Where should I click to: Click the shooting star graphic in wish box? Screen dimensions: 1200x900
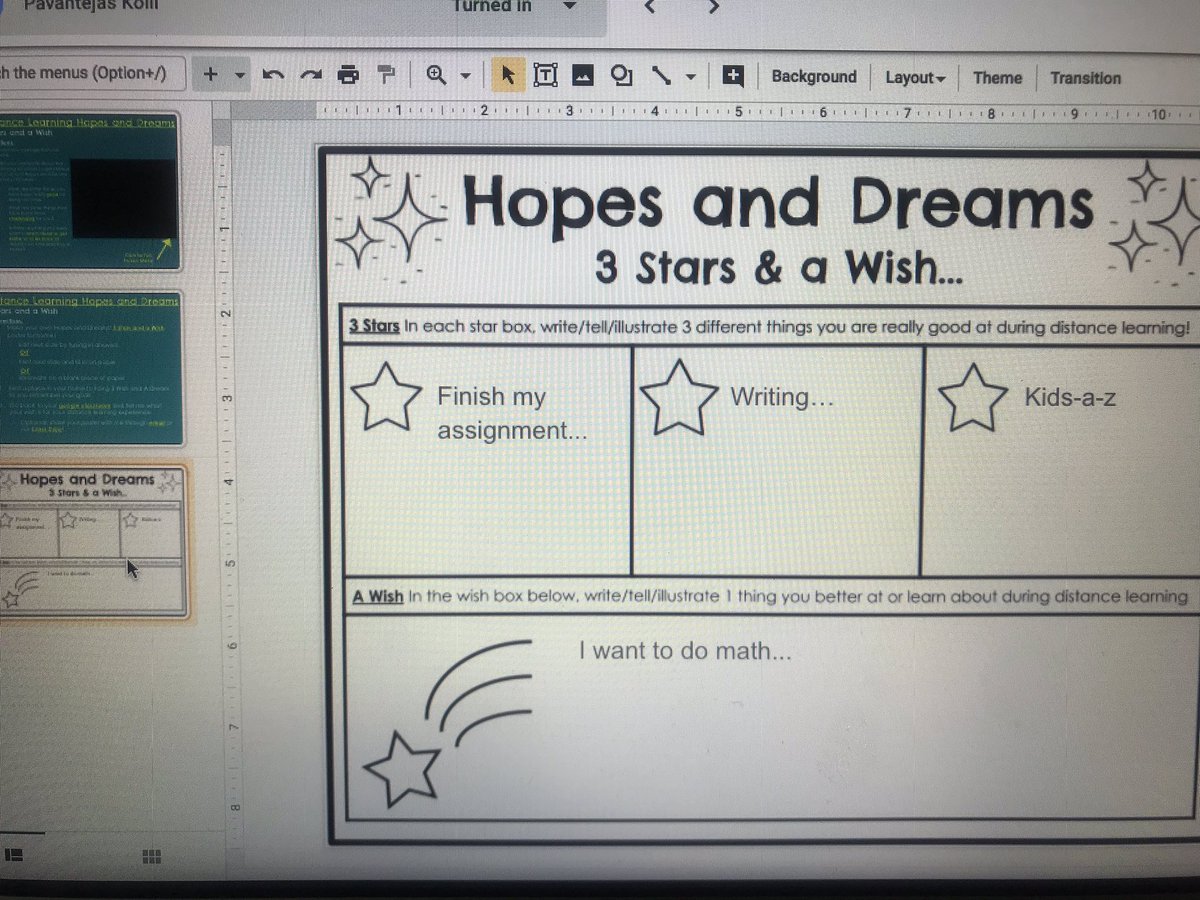(447, 724)
